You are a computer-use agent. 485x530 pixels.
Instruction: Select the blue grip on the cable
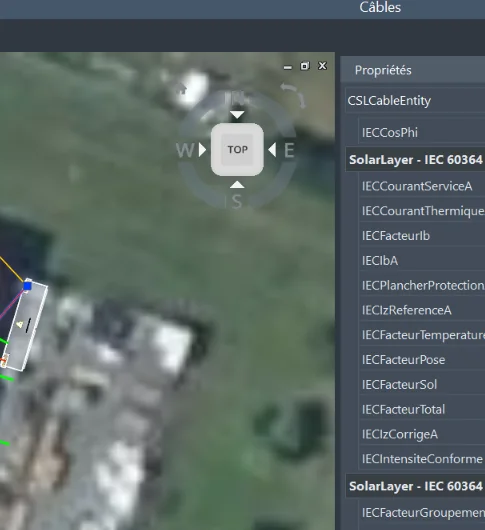point(28,286)
